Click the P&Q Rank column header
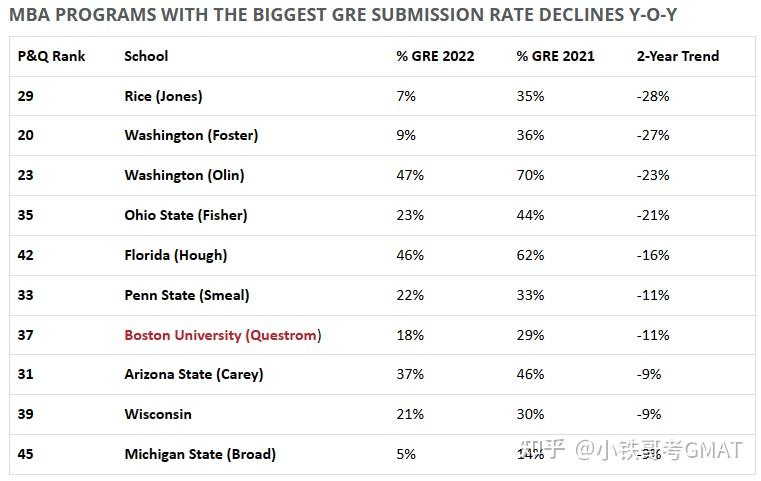Viewport: 761px width, 481px height. 52,56
